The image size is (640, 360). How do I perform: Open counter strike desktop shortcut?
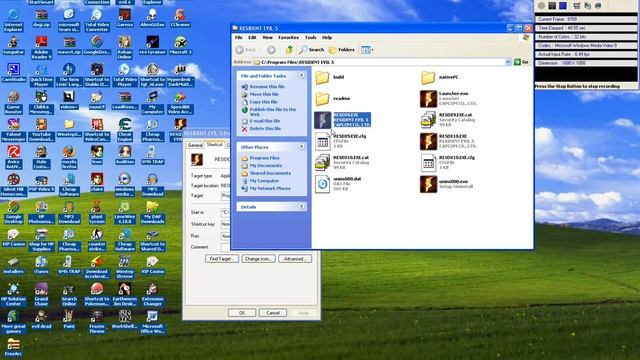97,240
